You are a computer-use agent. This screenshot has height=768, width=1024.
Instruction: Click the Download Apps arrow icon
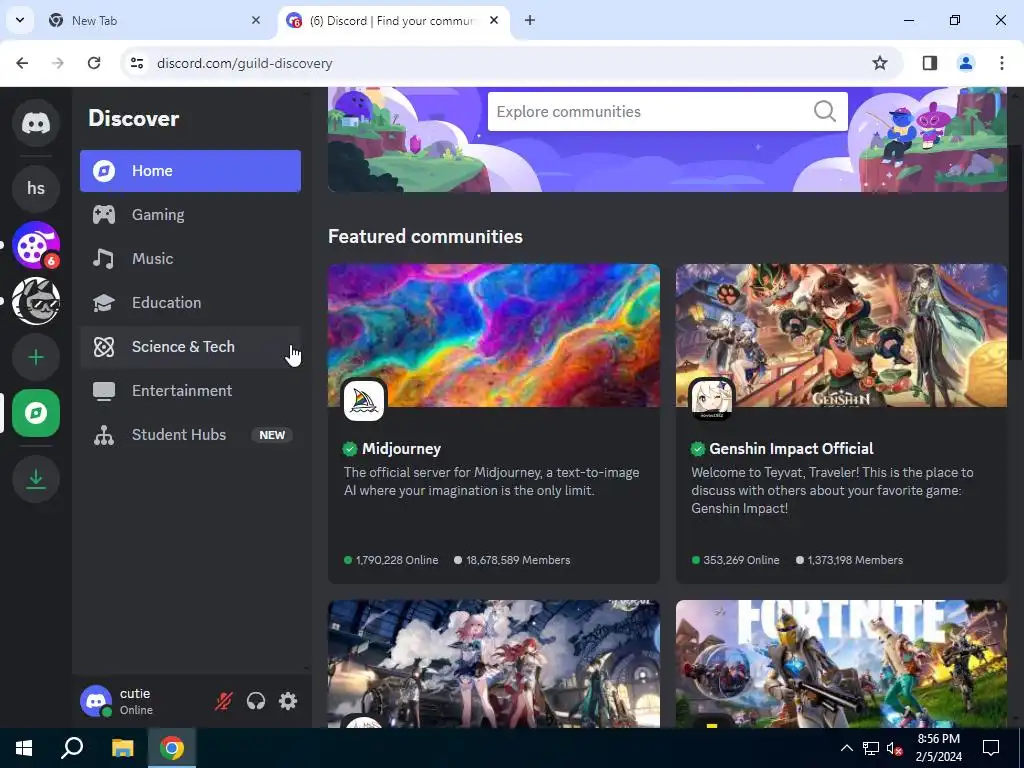[36, 479]
